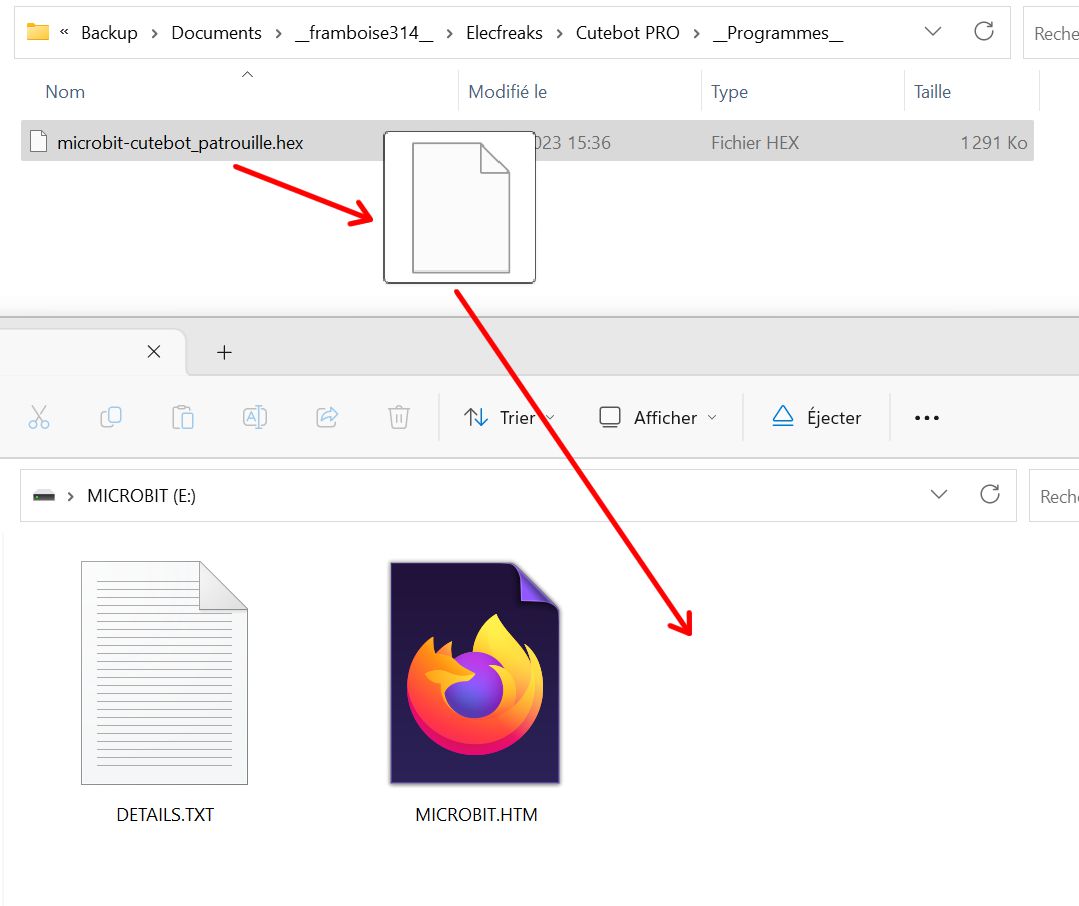Sort by the Taille column header
Screen dimensions: 1079x906
tap(932, 91)
